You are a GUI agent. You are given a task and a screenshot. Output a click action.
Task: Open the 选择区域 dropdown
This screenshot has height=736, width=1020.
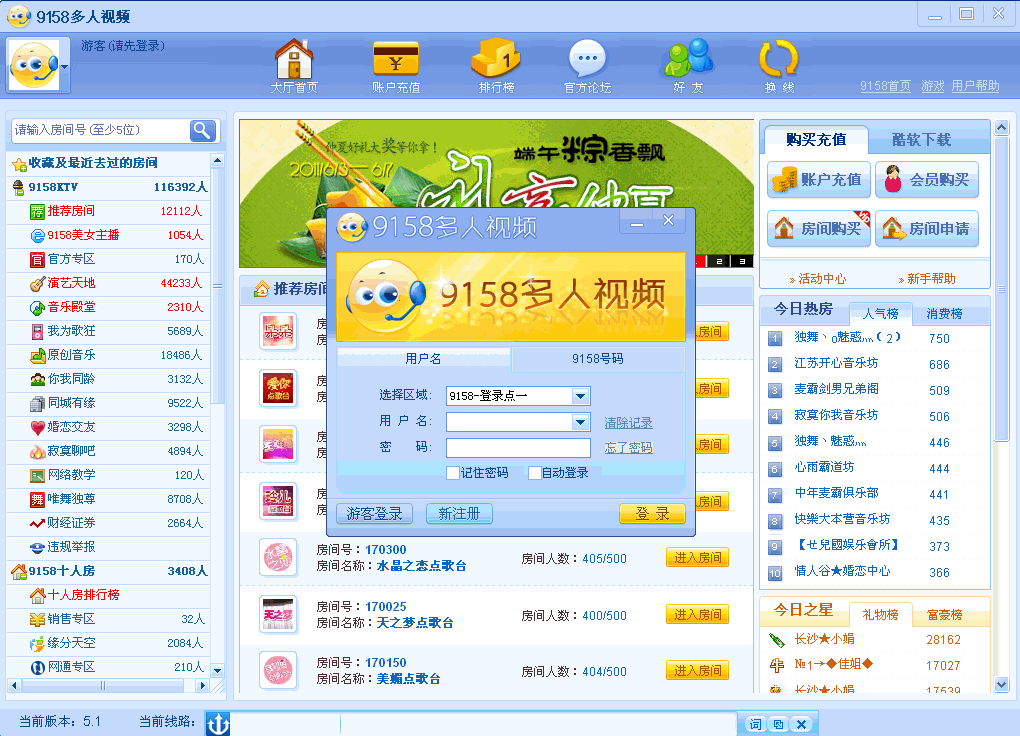580,396
